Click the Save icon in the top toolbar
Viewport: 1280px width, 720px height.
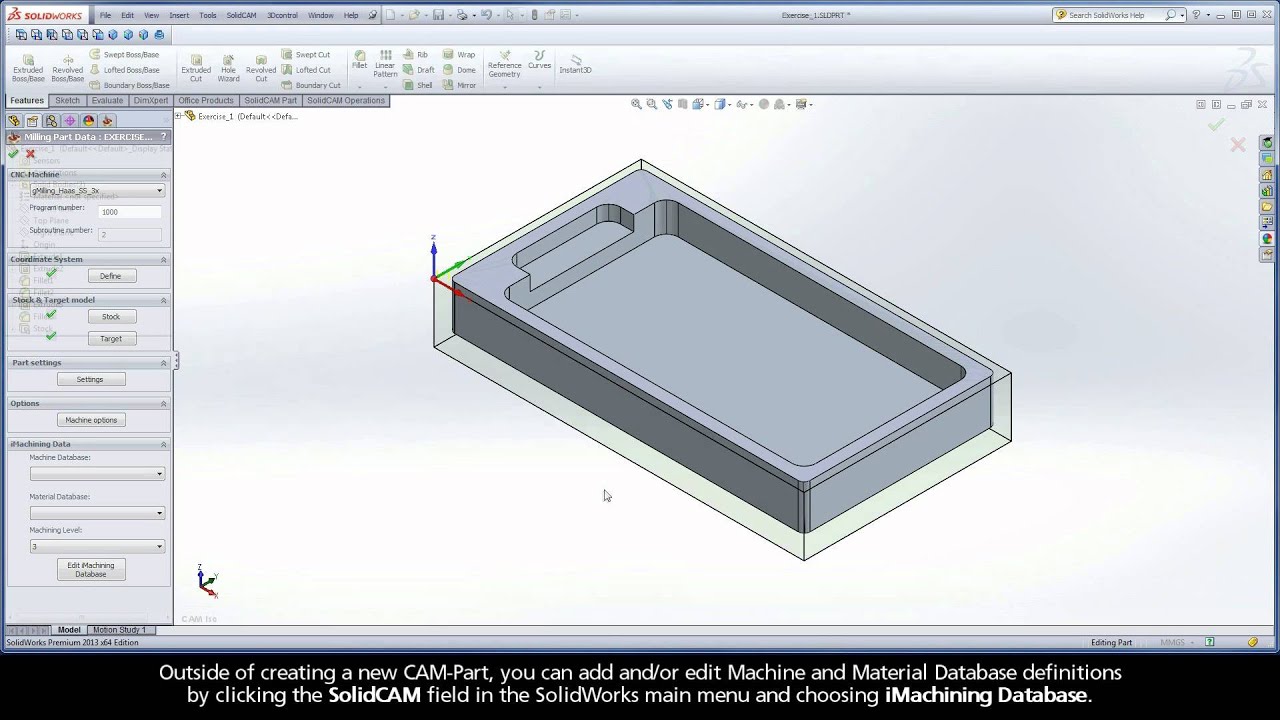(x=438, y=15)
